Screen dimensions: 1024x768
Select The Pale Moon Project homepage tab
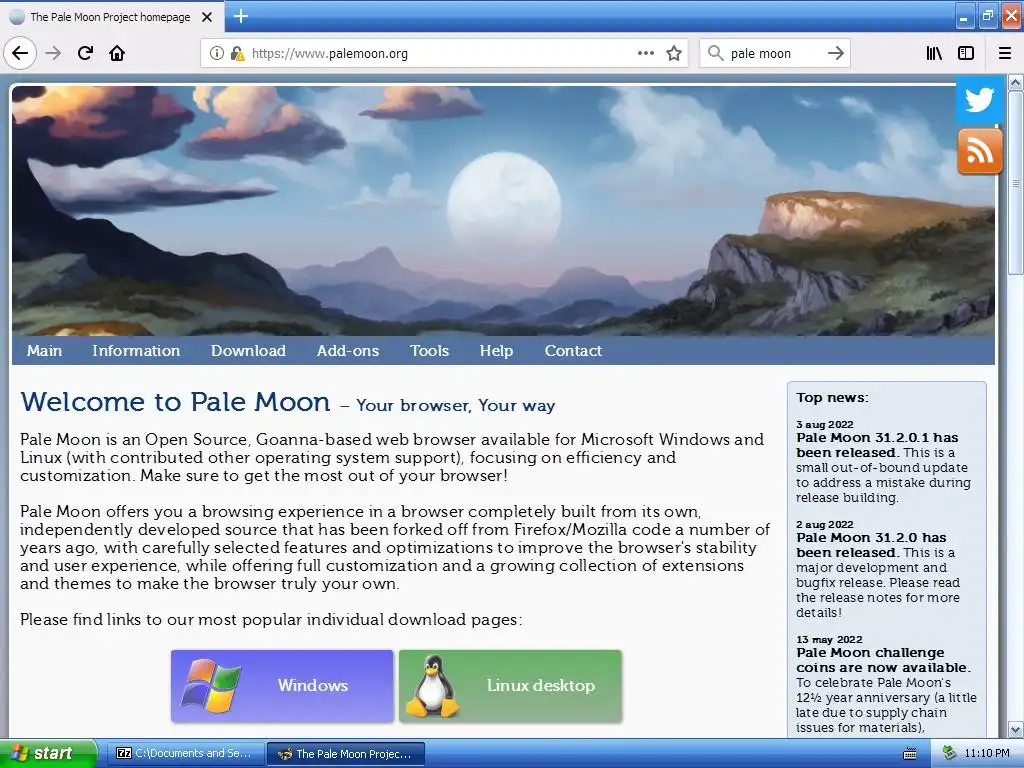[x=111, y=17]
